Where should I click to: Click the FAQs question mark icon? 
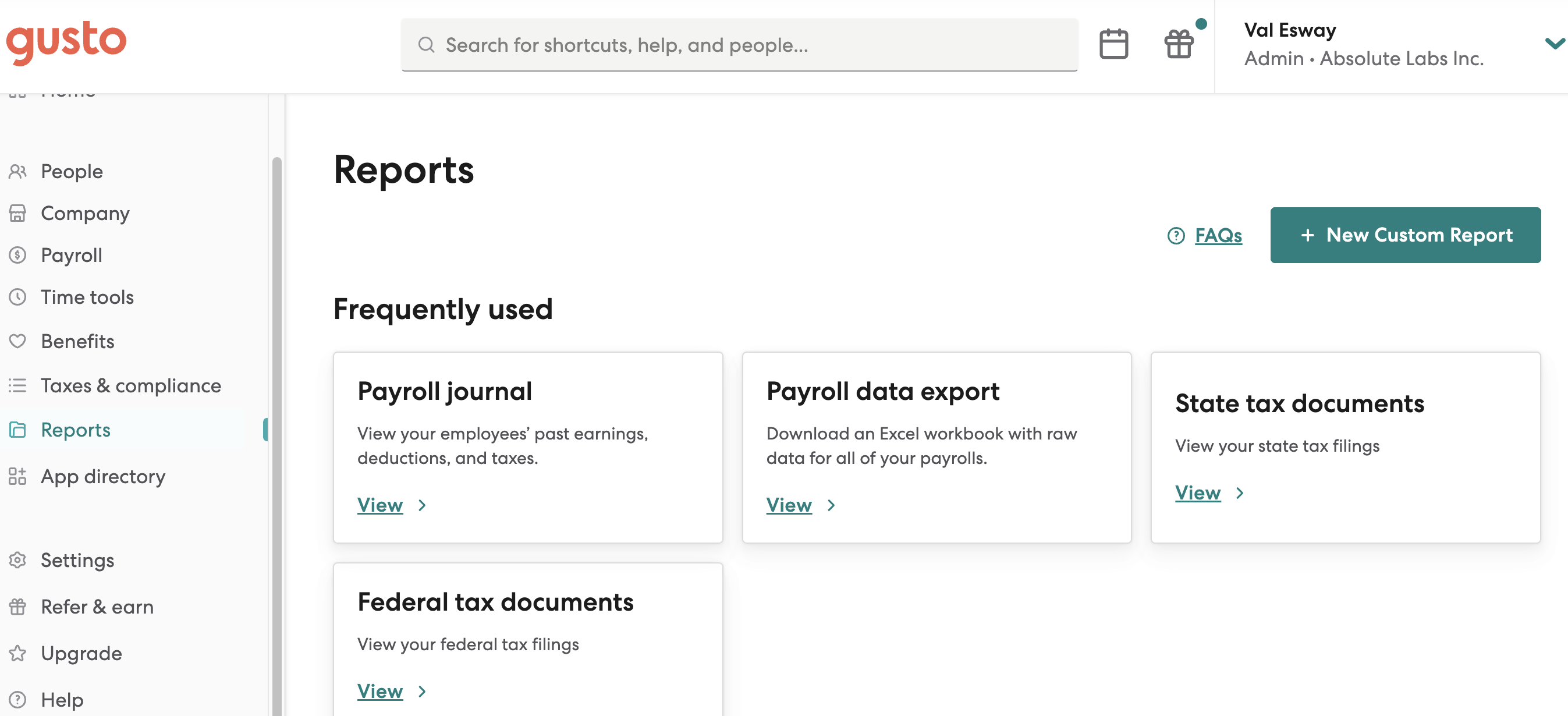point(1176,236)
